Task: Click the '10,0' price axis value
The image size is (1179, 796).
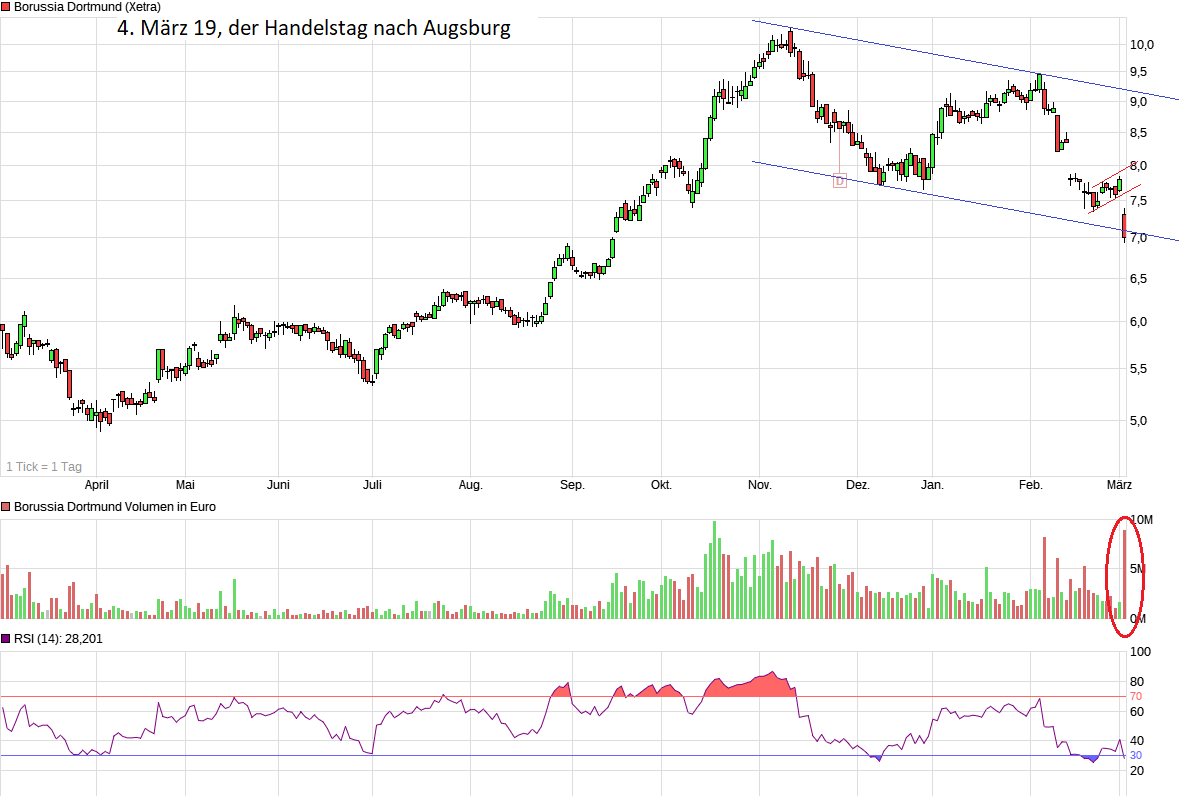Action: click(1142, 44)
